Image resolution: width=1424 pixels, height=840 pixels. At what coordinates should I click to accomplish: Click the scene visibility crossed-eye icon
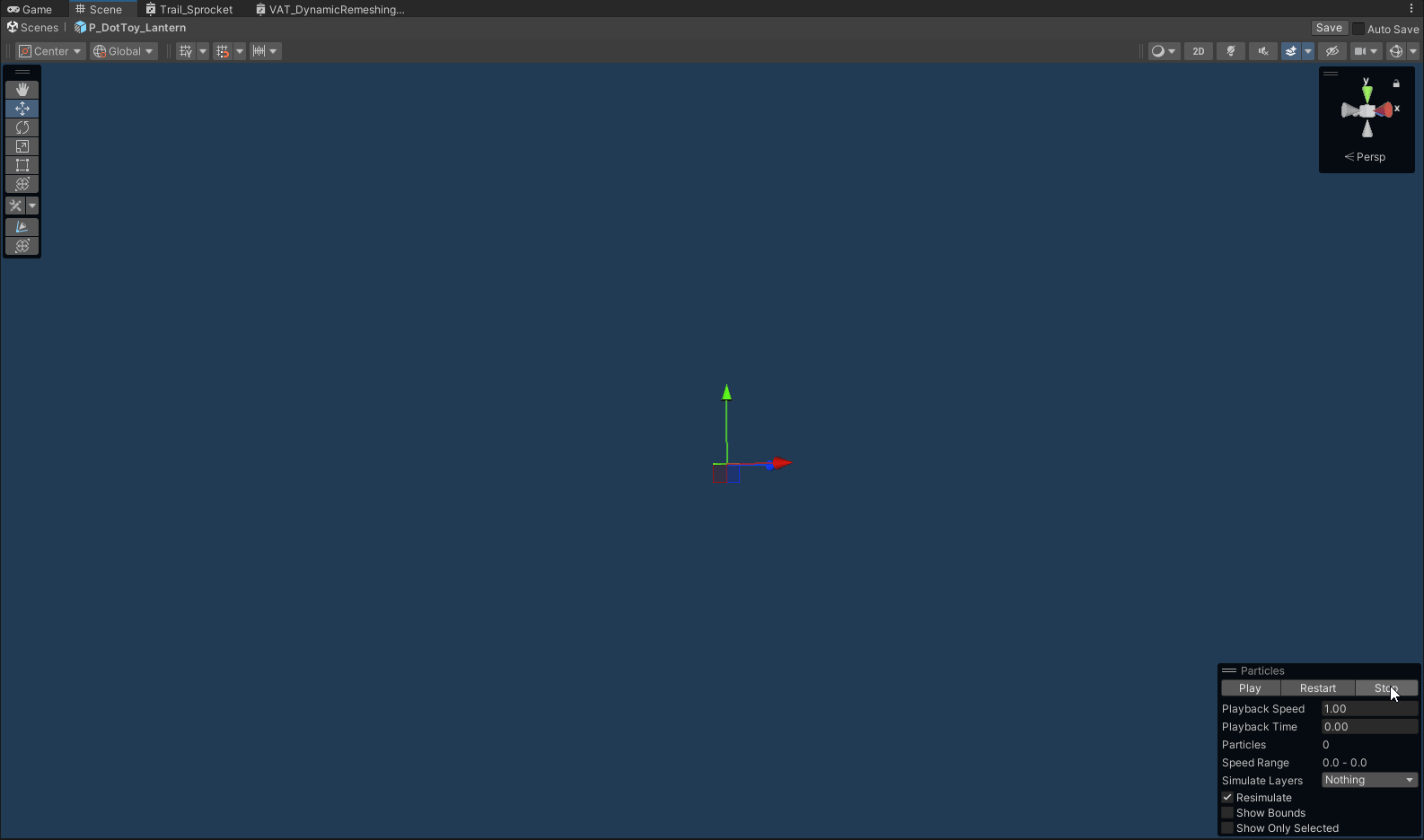point(1332,51)
